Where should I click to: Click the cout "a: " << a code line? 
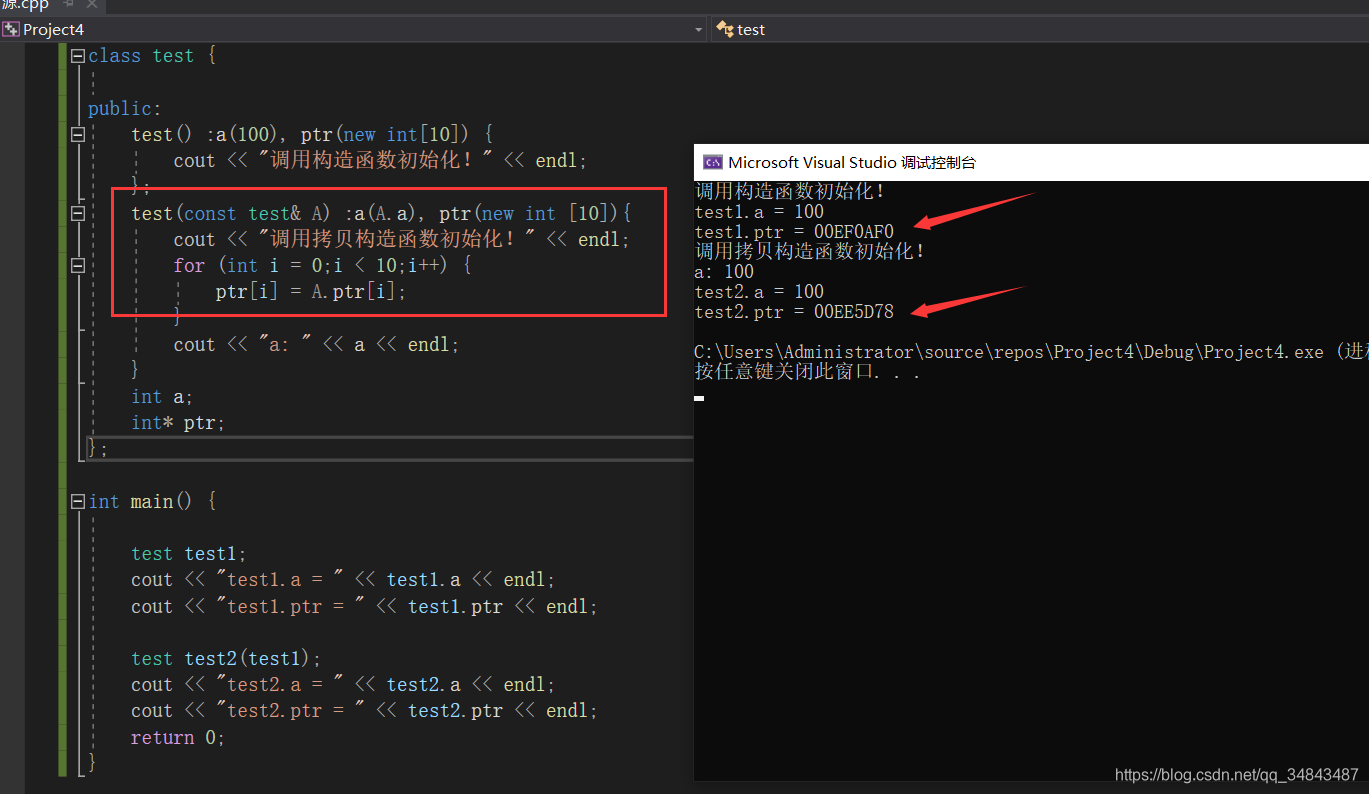click(x=316, y=344)
